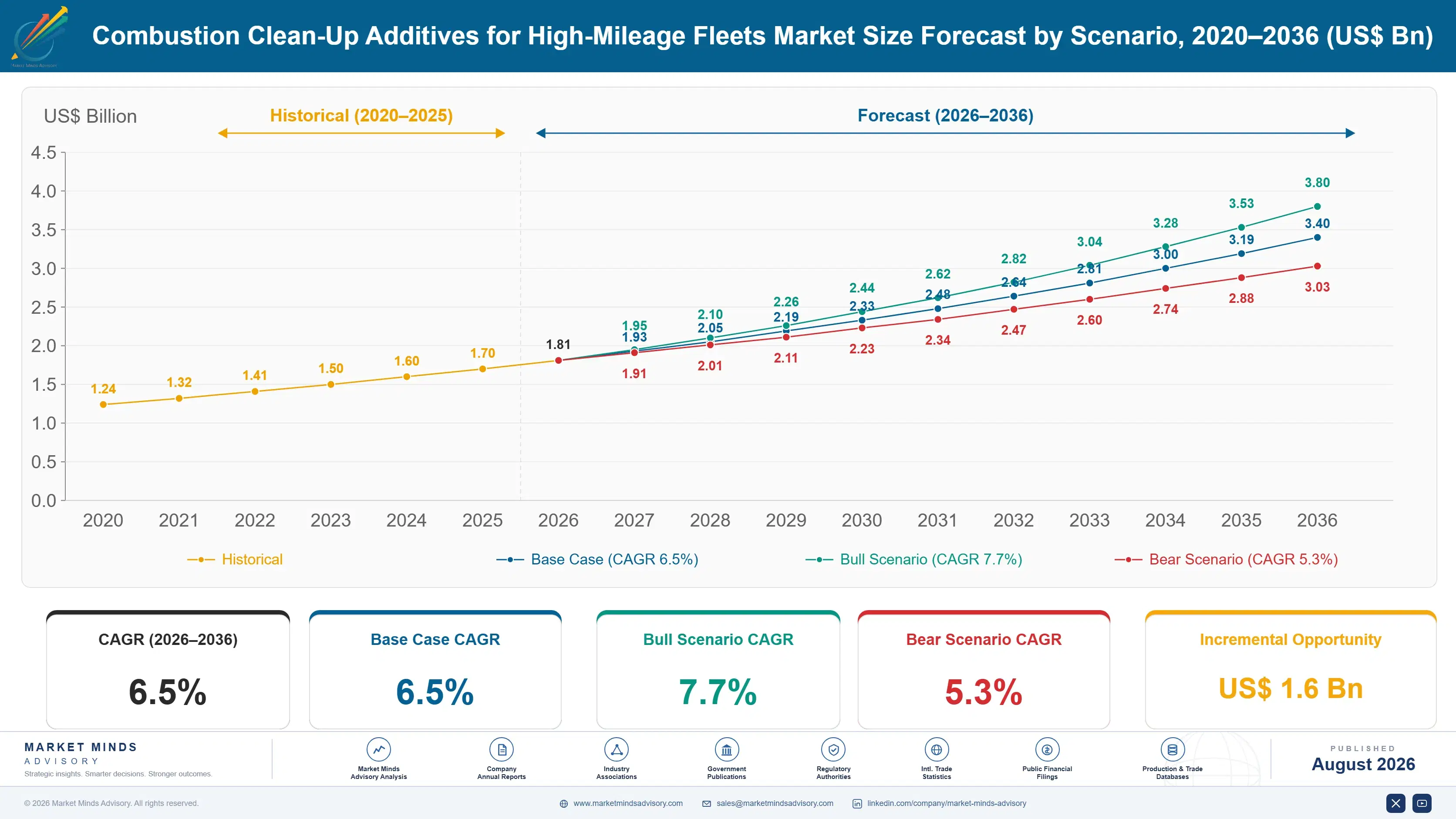This screenshot has width=1456, height=819.
Task: Click the 2035 bull data point 3.53
Action: 1242,228
